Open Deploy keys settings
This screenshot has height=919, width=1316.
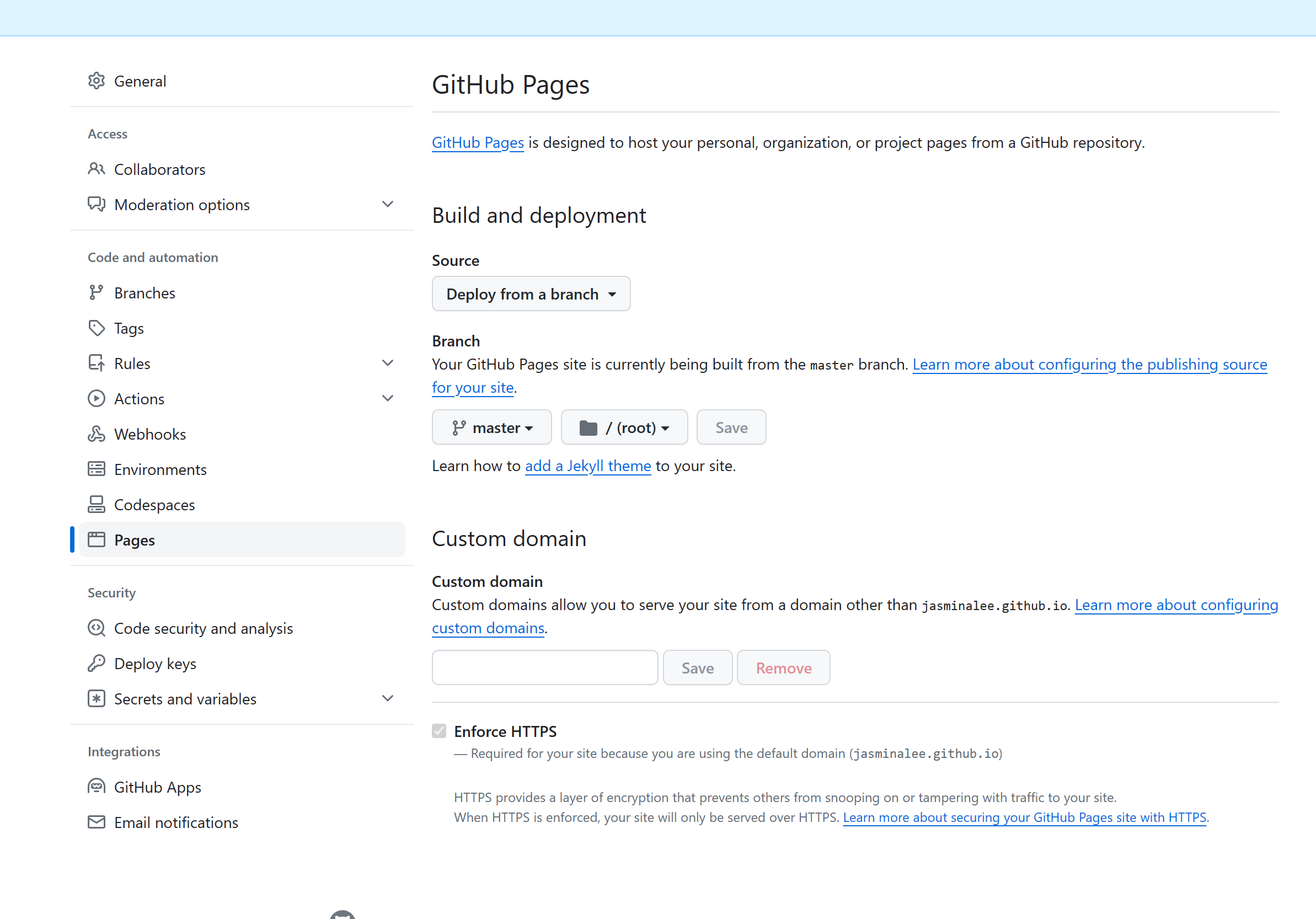tap(242, 663)
